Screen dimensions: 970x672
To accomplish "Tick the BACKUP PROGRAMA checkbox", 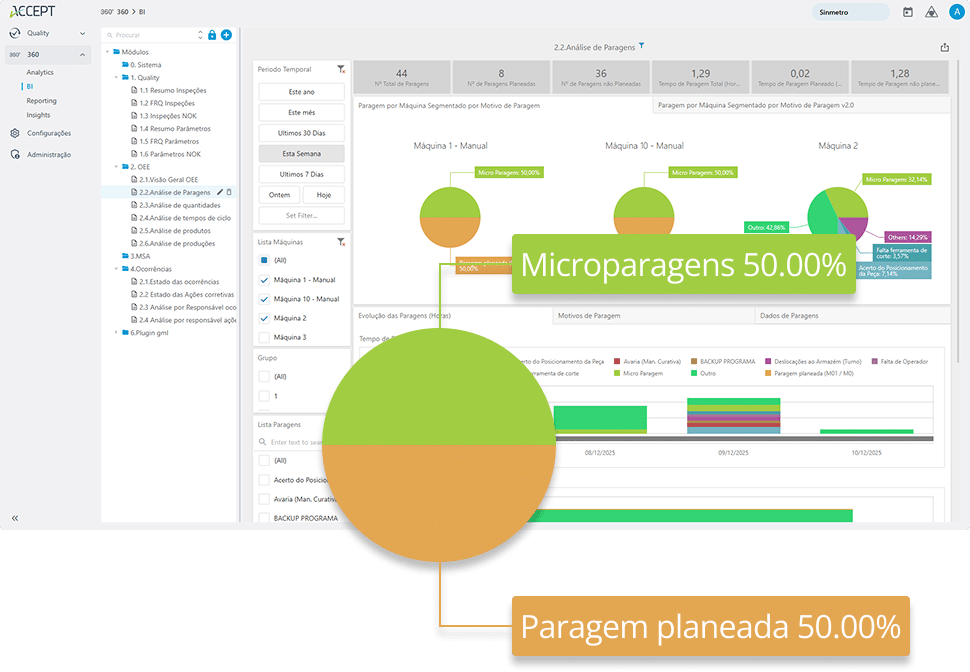I will (x=264, y=518).
